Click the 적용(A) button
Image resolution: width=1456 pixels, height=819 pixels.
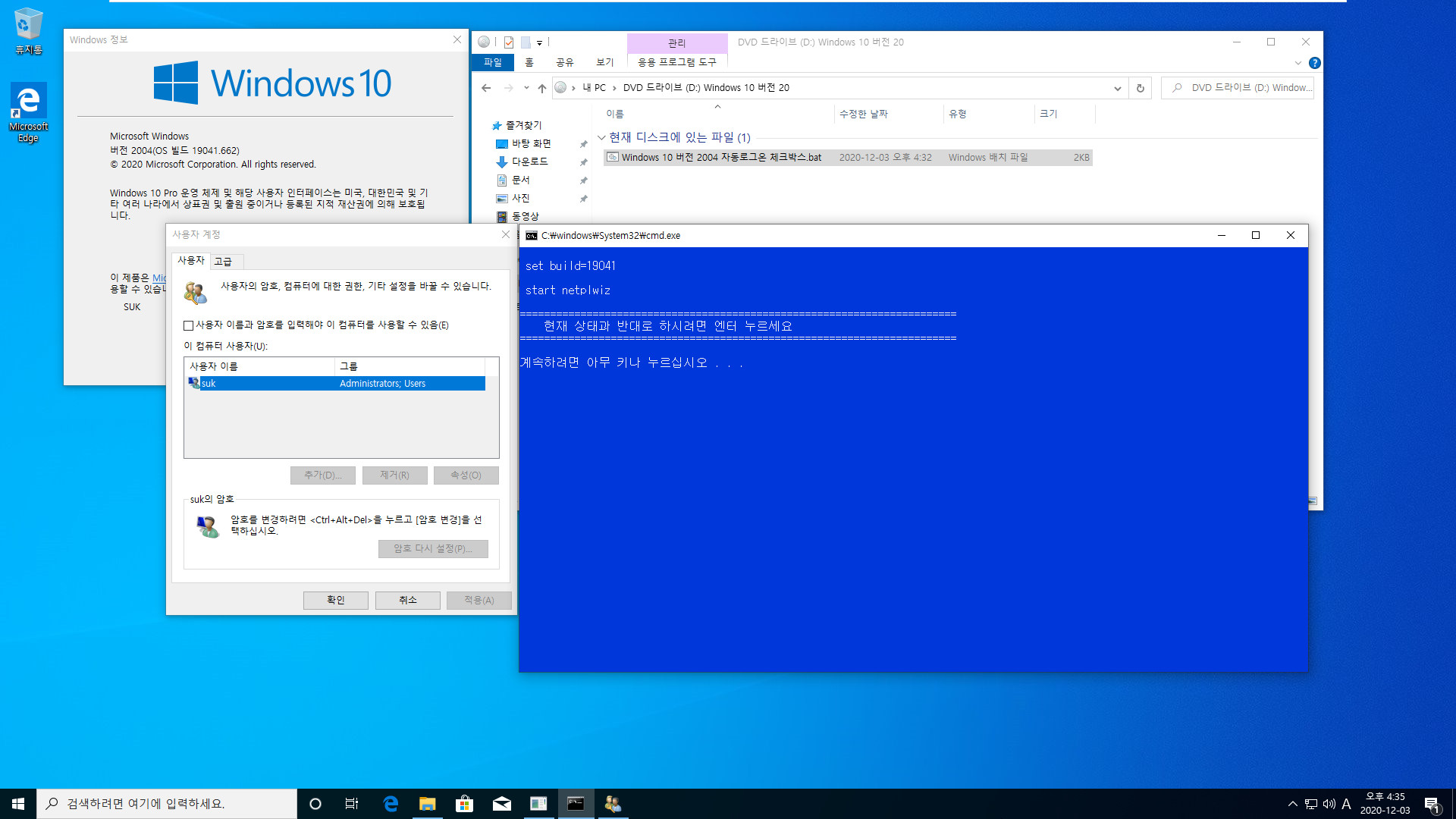(479, 600)
